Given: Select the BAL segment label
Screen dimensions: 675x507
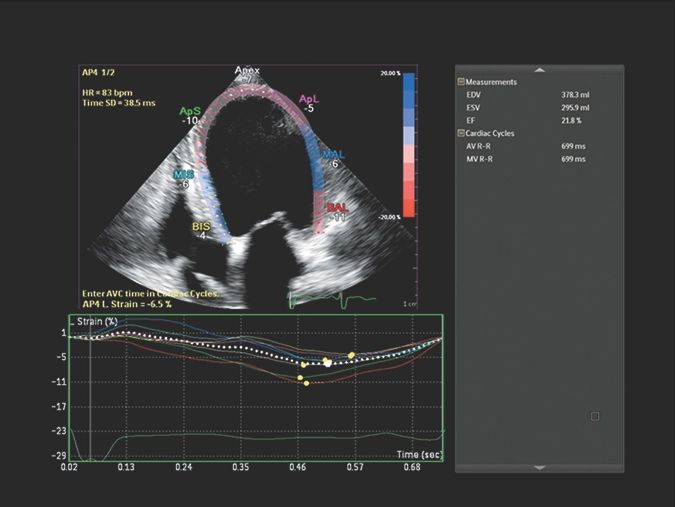Looking at the screenshot, I should (x=338, y=207).
